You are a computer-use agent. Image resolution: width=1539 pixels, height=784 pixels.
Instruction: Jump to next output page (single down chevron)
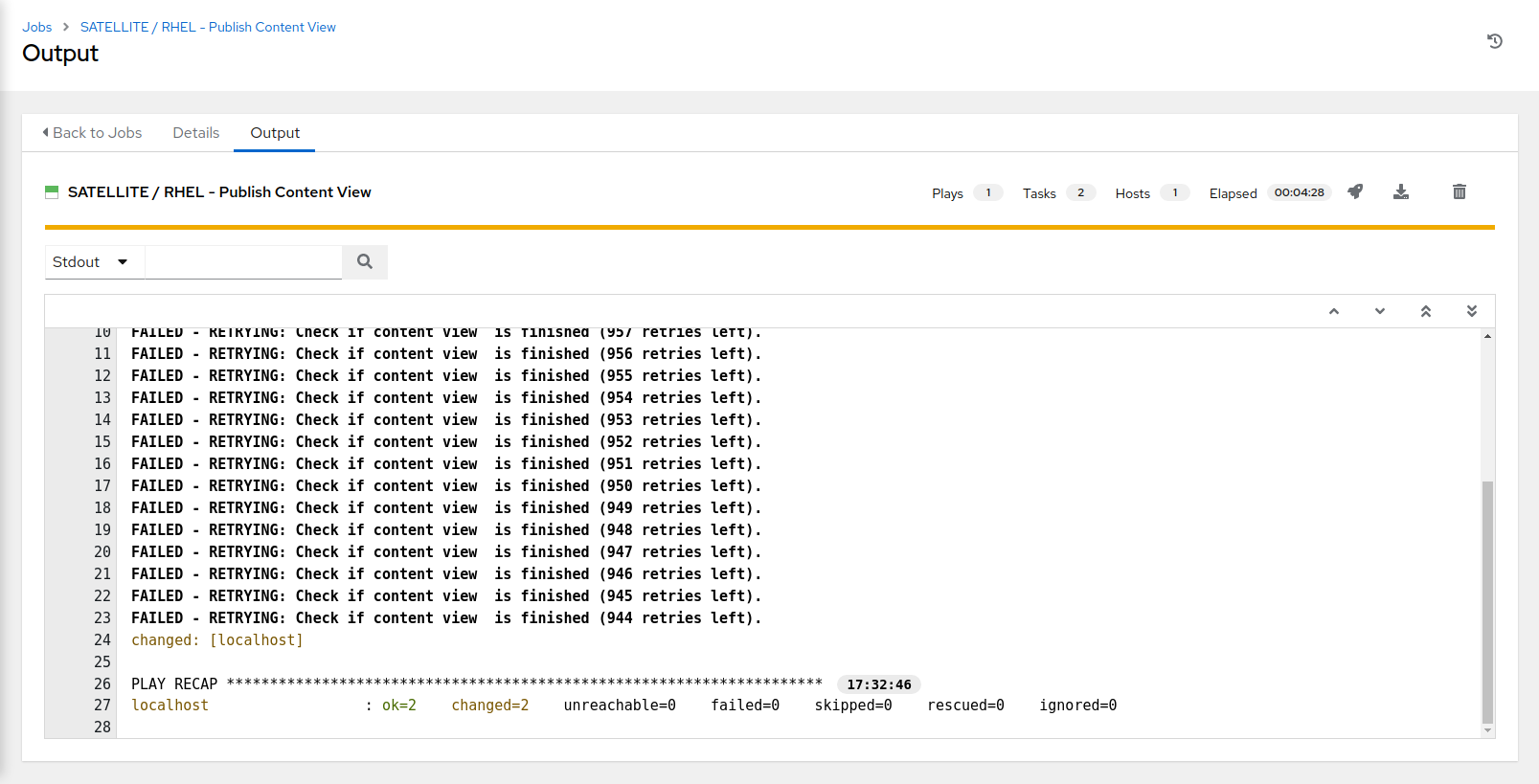[x=1380, y=311]
